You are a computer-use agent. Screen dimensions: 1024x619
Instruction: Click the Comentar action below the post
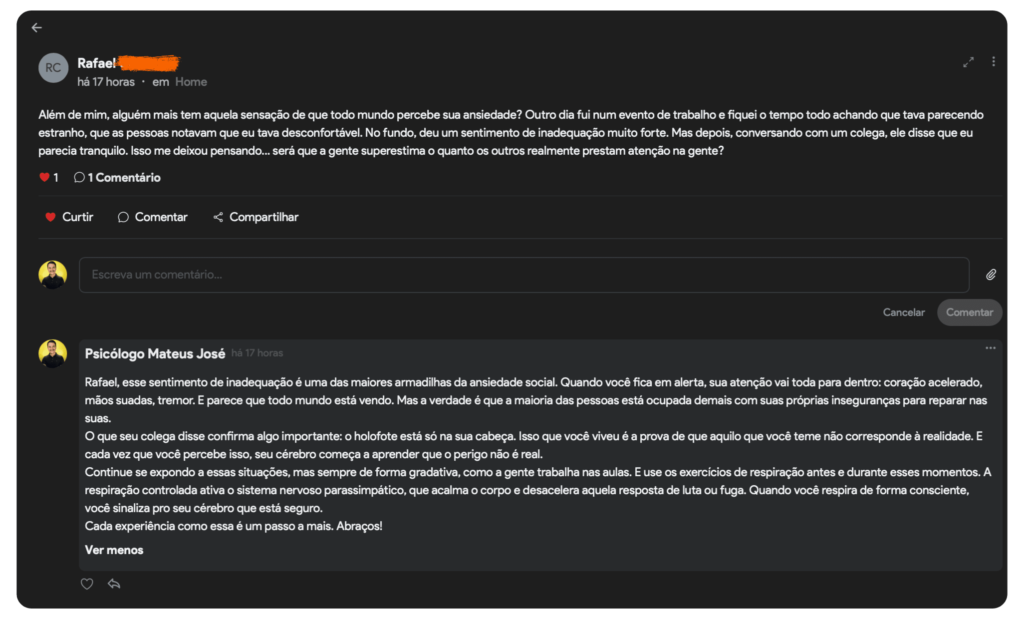152,217
